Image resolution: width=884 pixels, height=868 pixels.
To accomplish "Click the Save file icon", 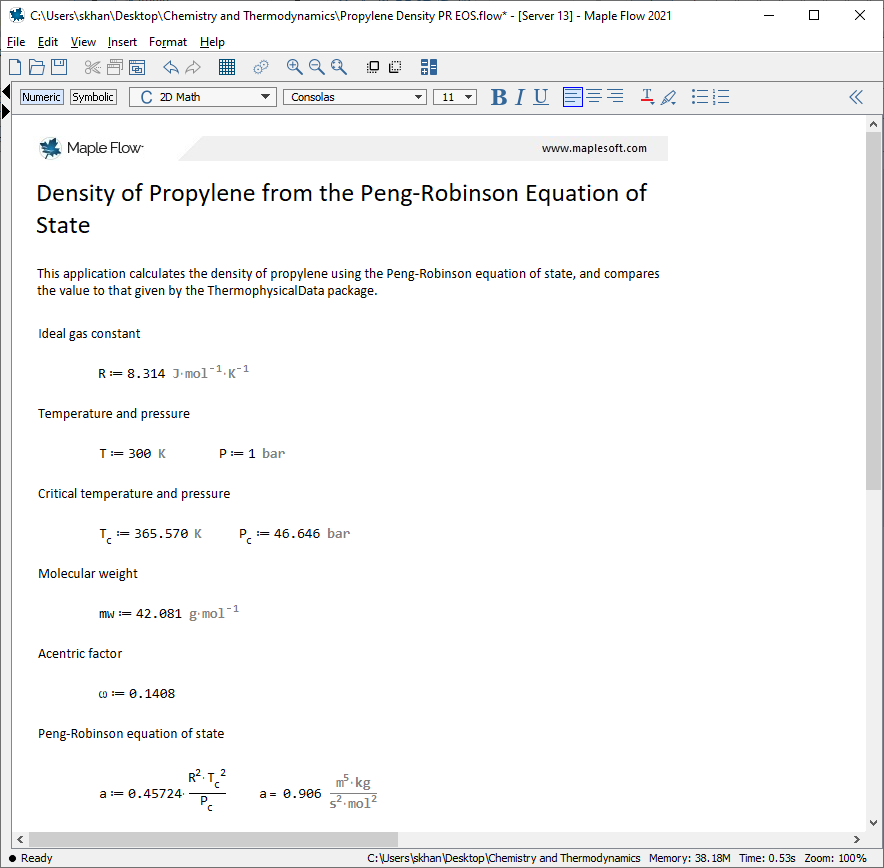I will click(x=59, y=67).
